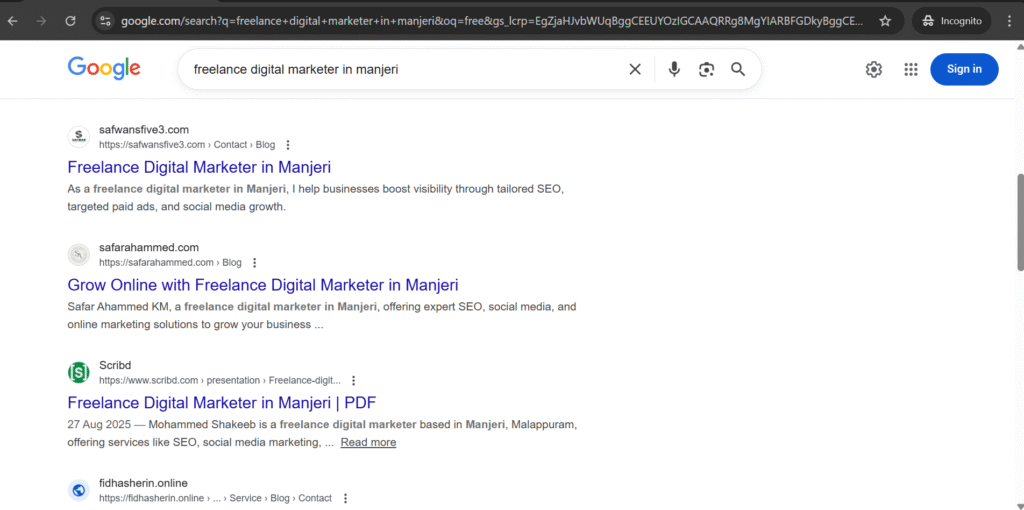Open more options for safarahammed.com result
1024x510 pixels.
point(254,263)
